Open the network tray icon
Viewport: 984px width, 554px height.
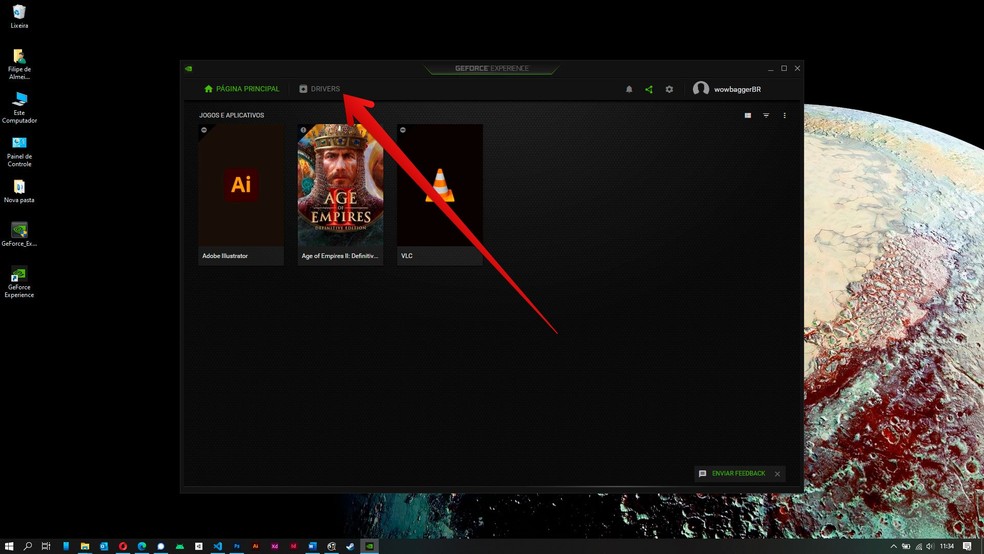(x=918, y=546)
